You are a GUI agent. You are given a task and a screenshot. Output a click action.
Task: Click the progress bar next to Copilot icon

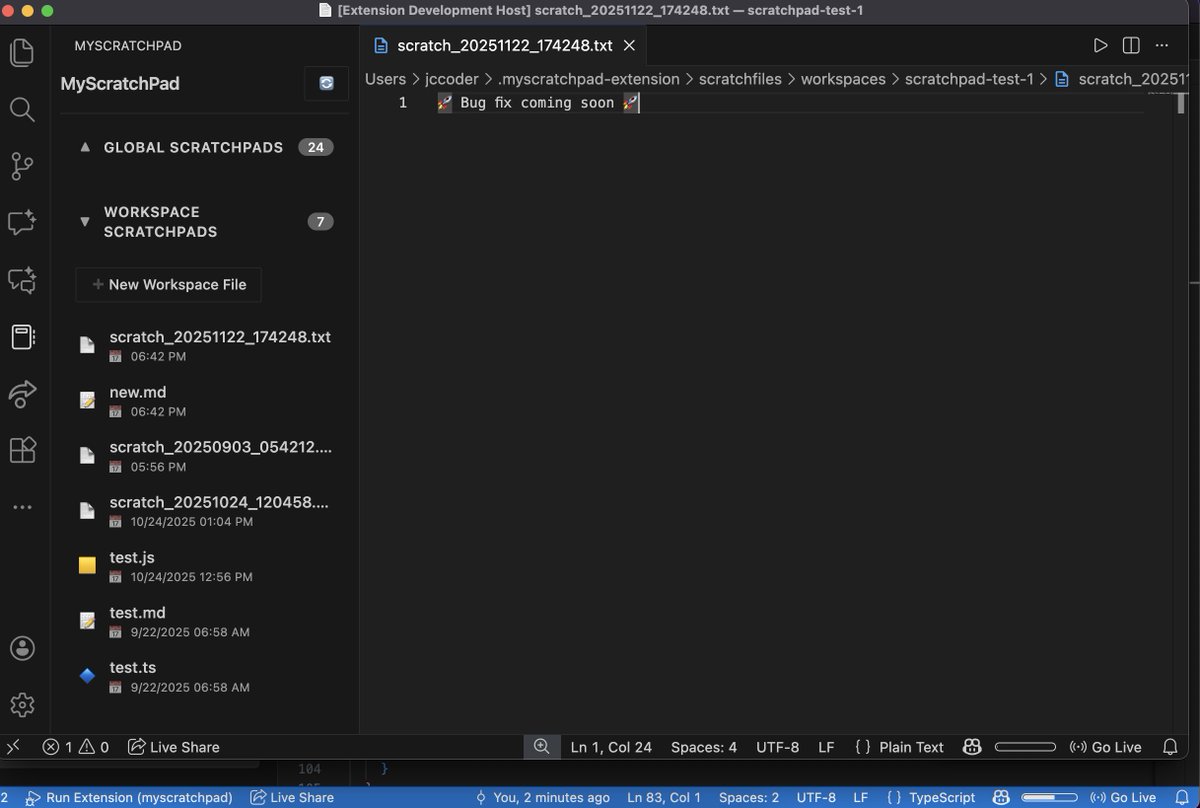(1025, 747)
